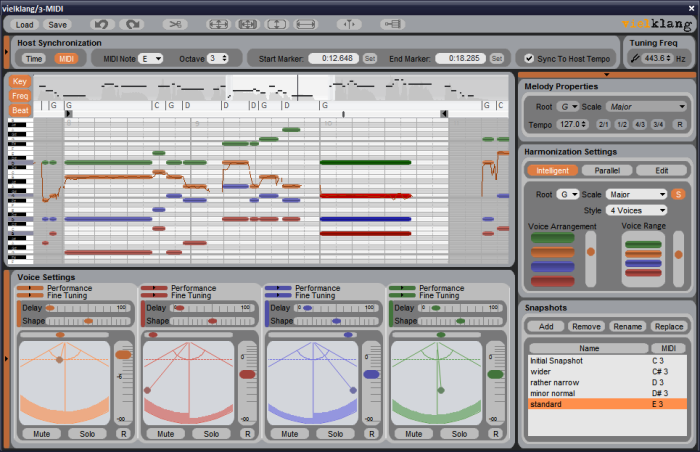Collapse Host Synchronization panel arrow
Image resolution: width=700 pixels, height=452 pixels.
pyautogui.click(x=6, y=52)
